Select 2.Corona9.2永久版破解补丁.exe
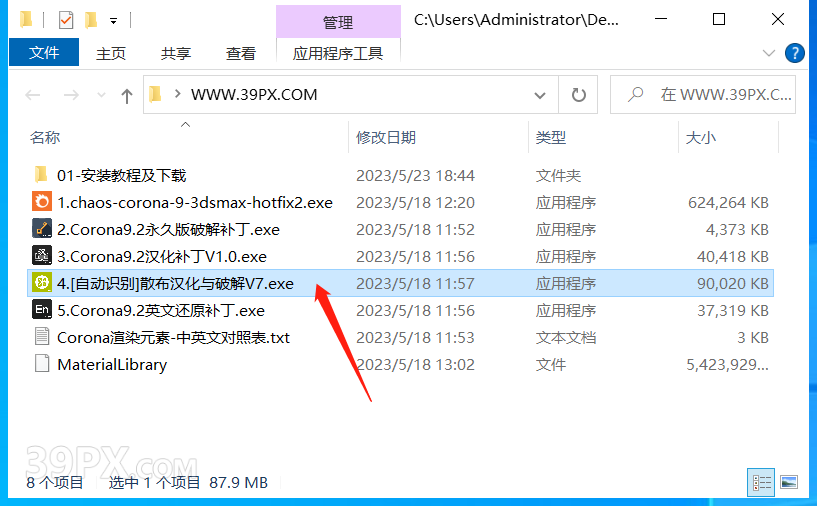This screenshot has width=817, height=506. tap(168, 229)
